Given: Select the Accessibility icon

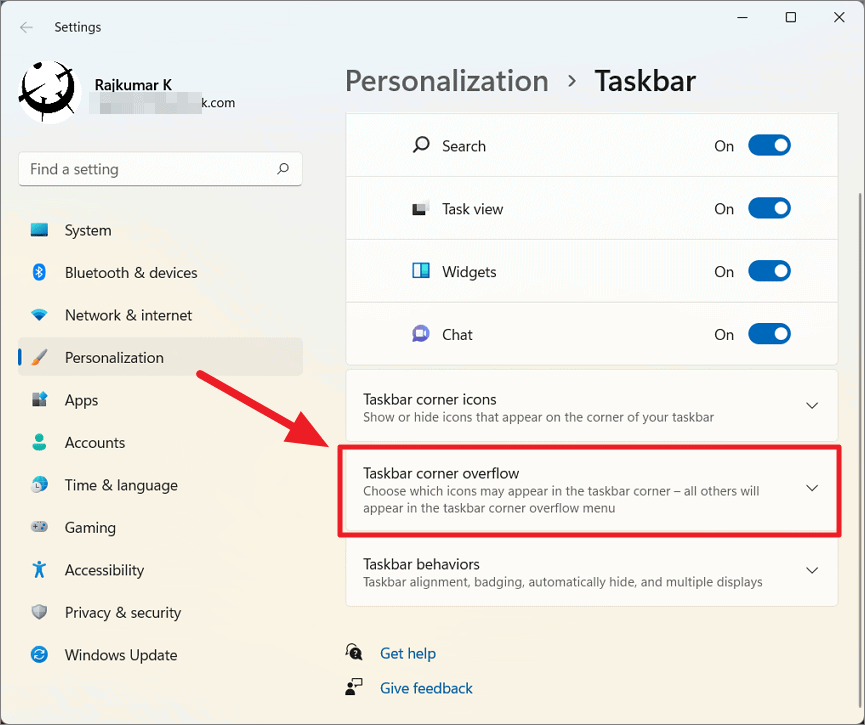Looking at the screenshot, I should click(x=39, y=570).
